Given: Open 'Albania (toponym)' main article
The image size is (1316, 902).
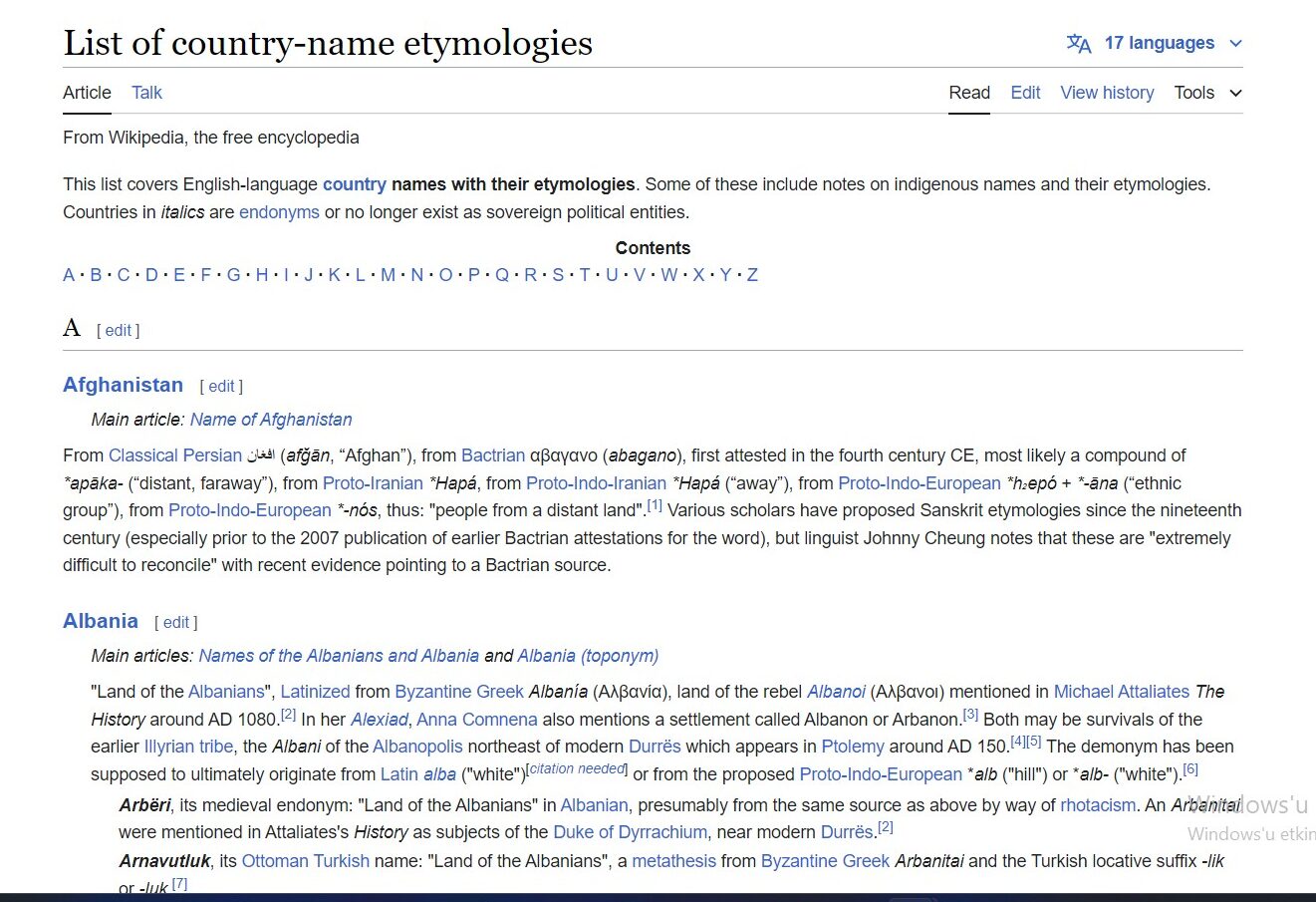Looking at the screenshot, I should tap(588, 656).
